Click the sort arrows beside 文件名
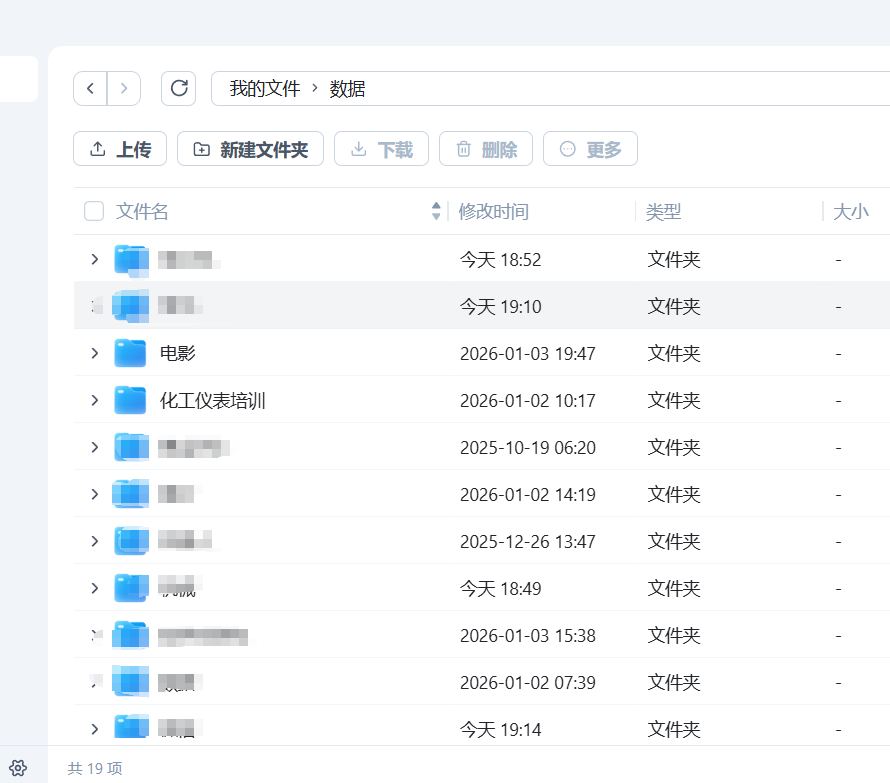The height and width of the screenshot is (783, 890). (436, 211)
